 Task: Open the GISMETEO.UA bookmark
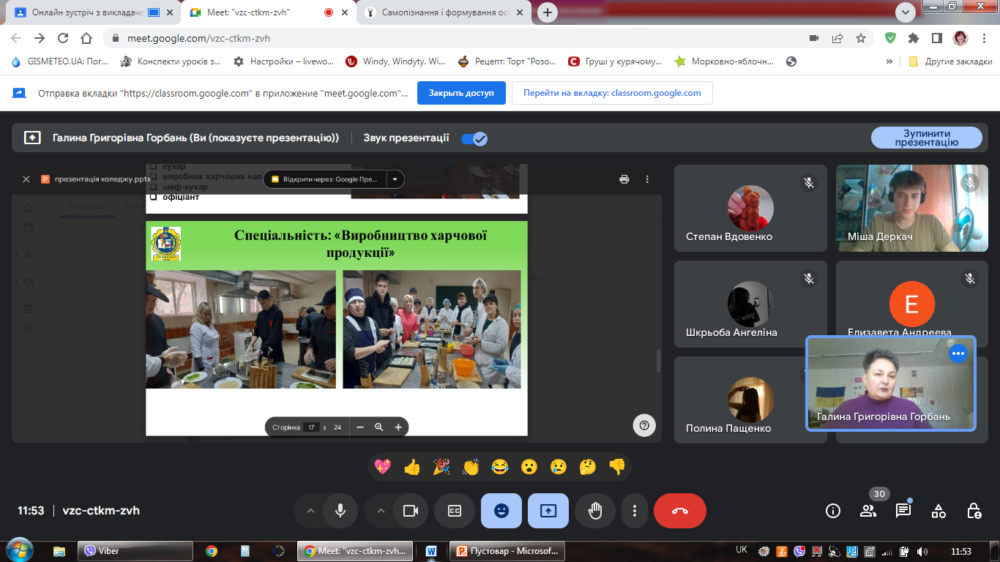pos(60,62)
